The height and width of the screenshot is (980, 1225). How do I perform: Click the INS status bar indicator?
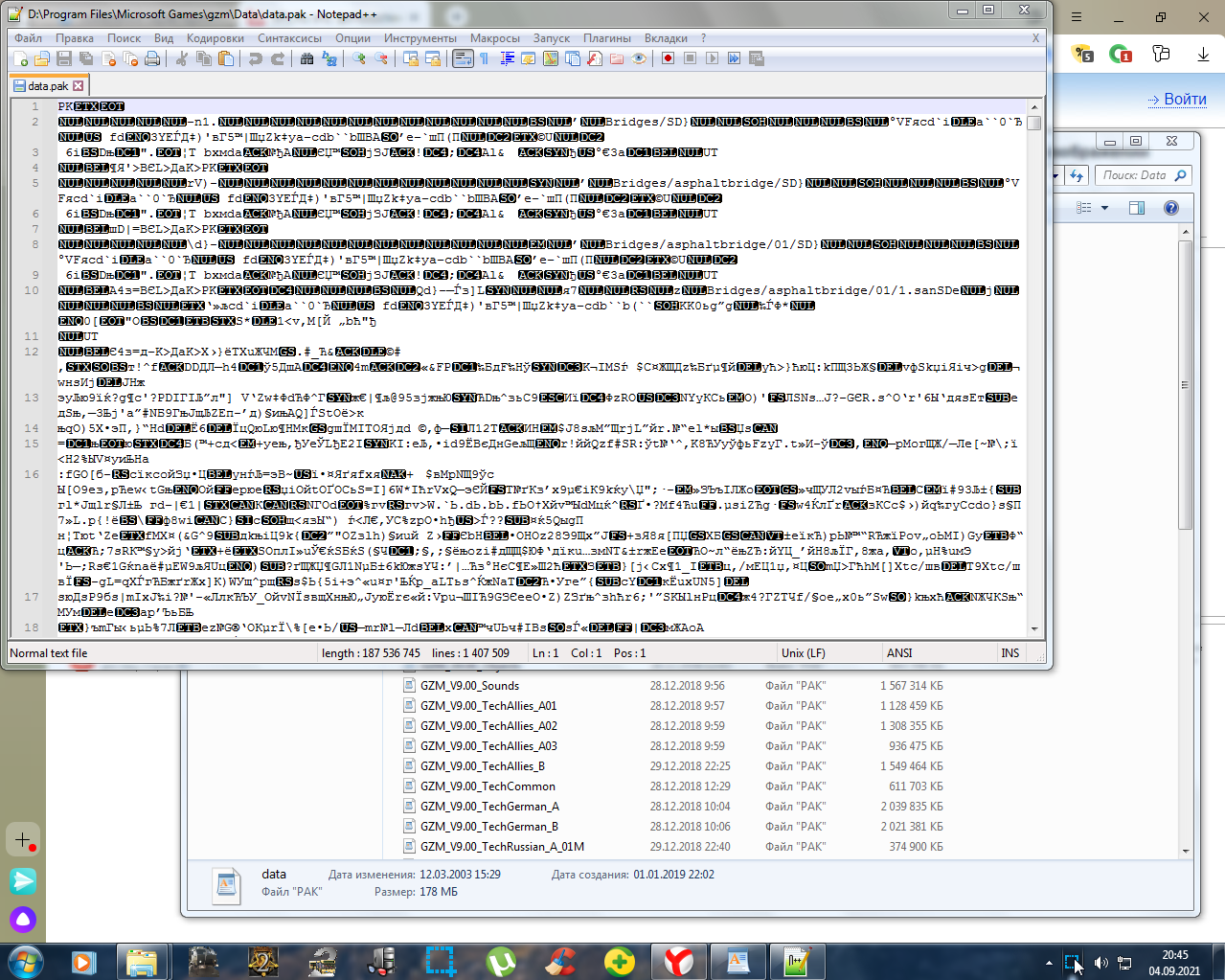(x=1010, y=653)
